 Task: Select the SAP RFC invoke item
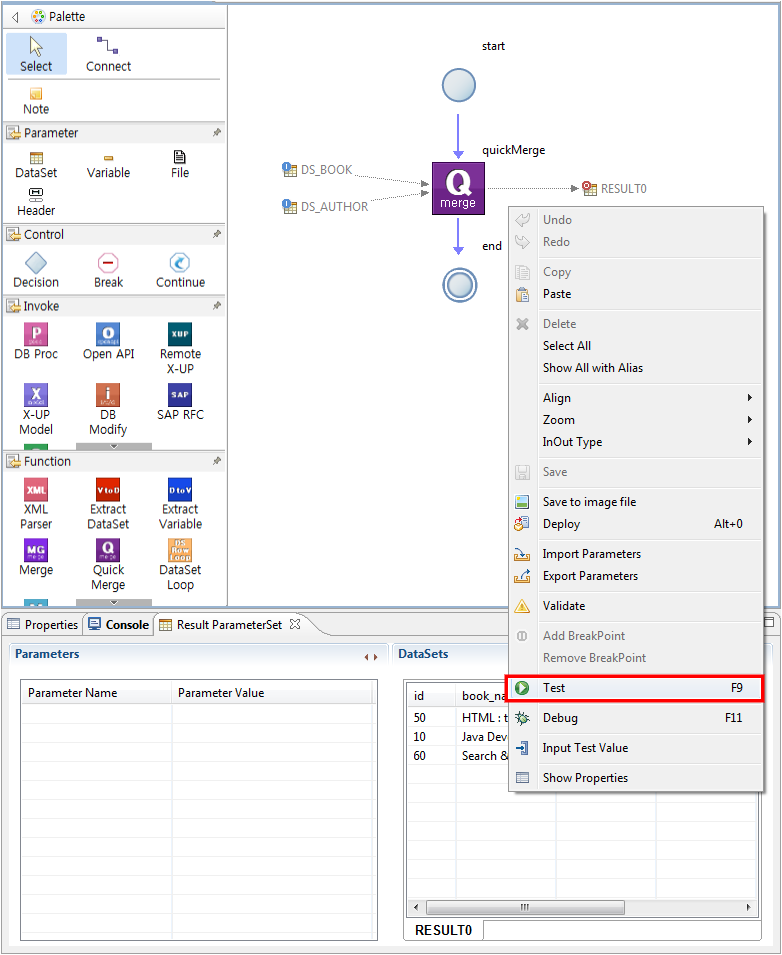[180, 403]
